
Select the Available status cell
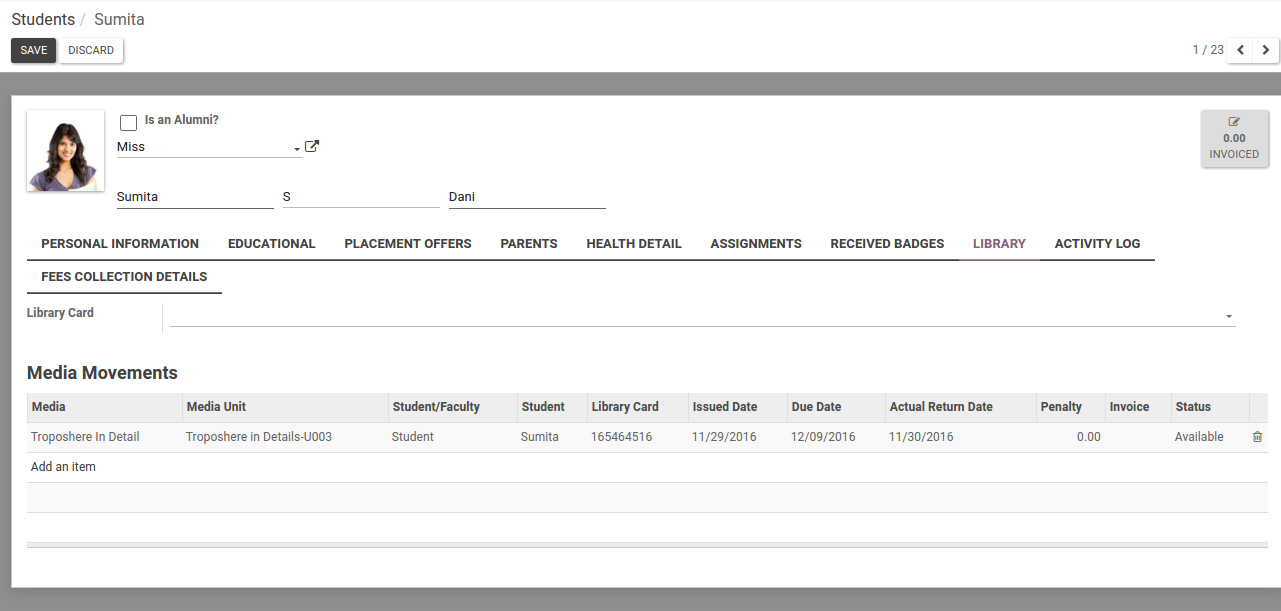[1210, 437]
